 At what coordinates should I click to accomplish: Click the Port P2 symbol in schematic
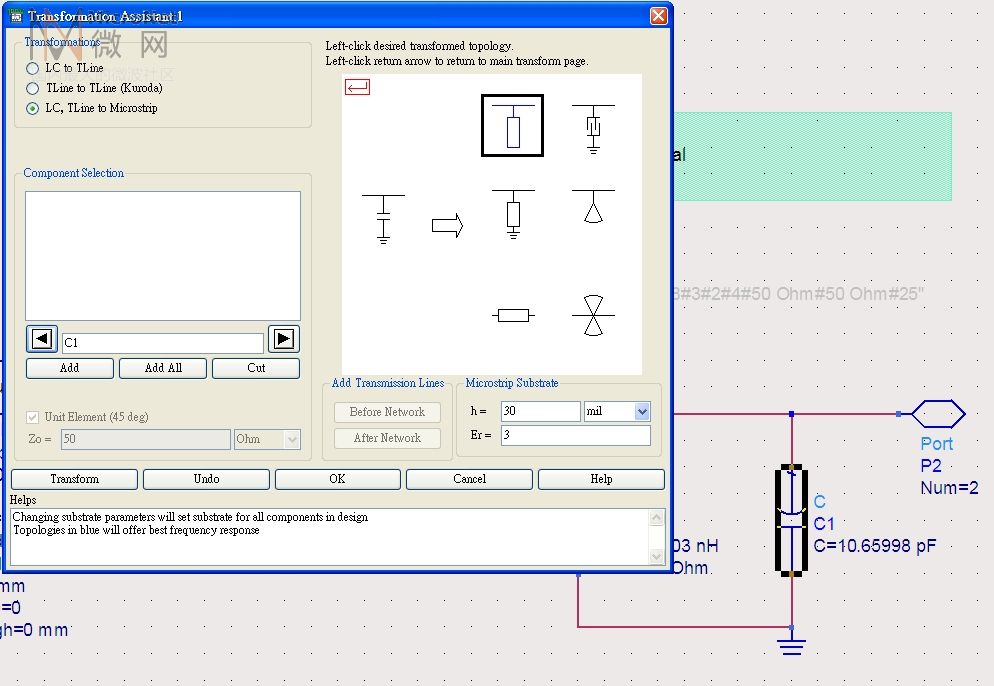[938, 414]
